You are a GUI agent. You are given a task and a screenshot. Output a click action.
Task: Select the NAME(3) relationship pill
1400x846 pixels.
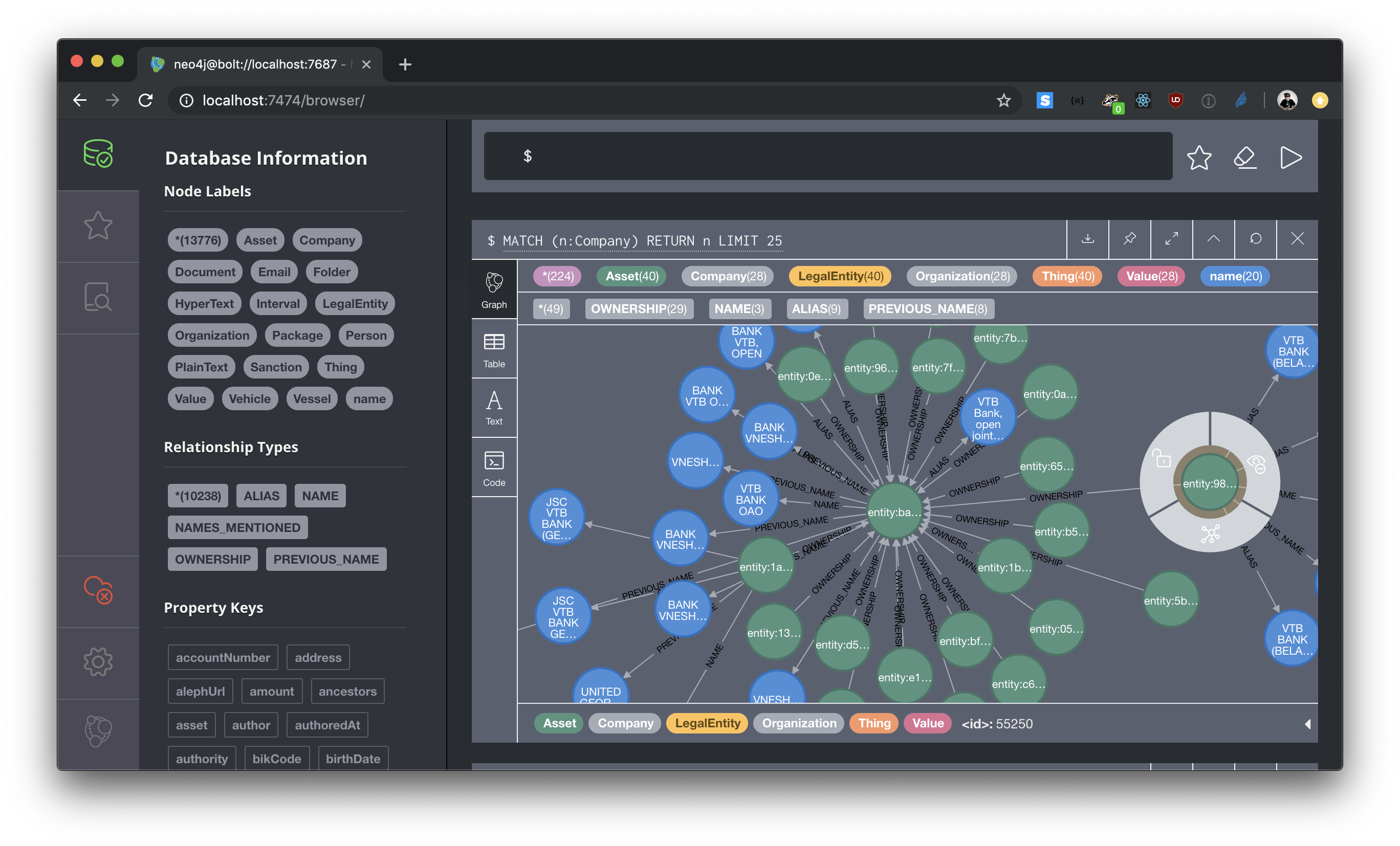(739, 309)
